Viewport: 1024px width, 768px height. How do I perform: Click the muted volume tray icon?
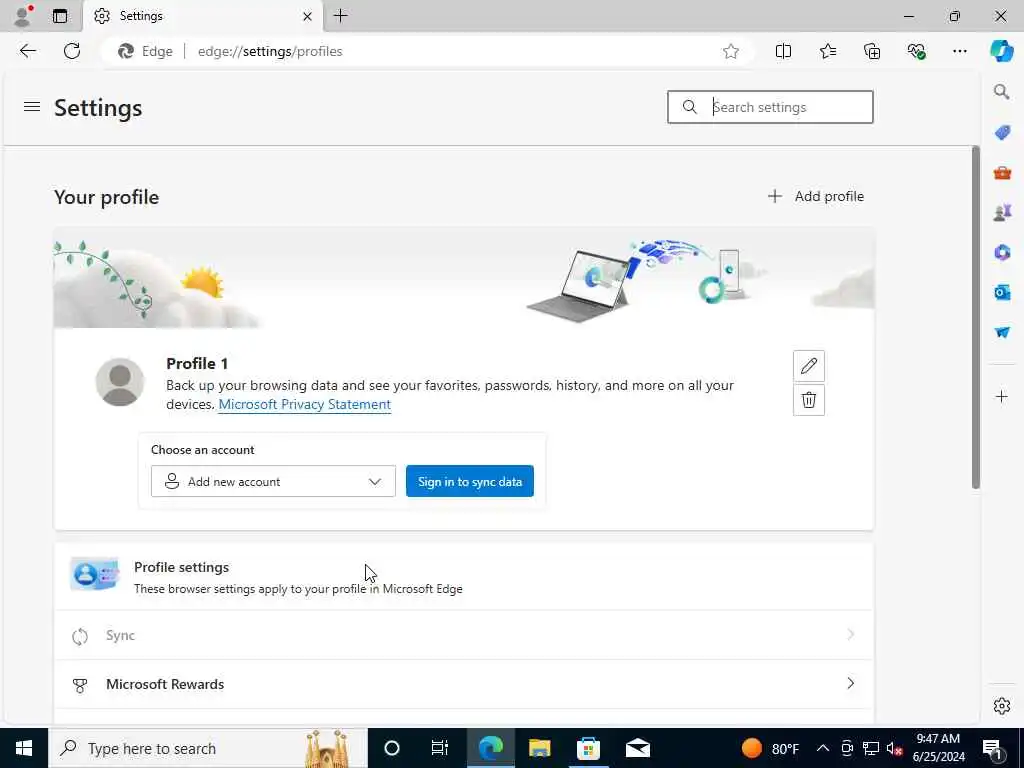coord(895,748)
